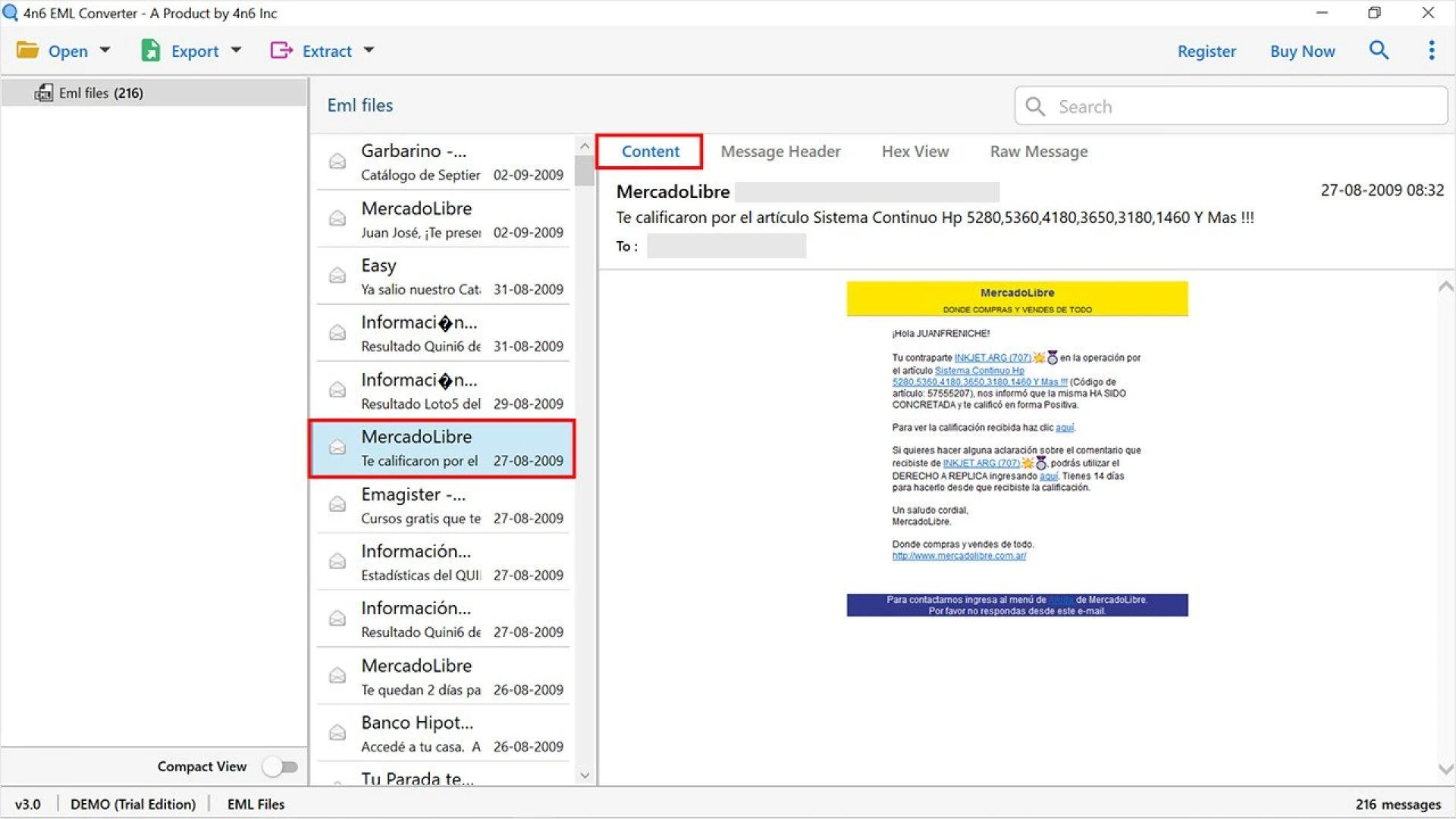Expand the Extract dropdown options
The height and width of the screenshot is (819, 1456).
point(369,51)
